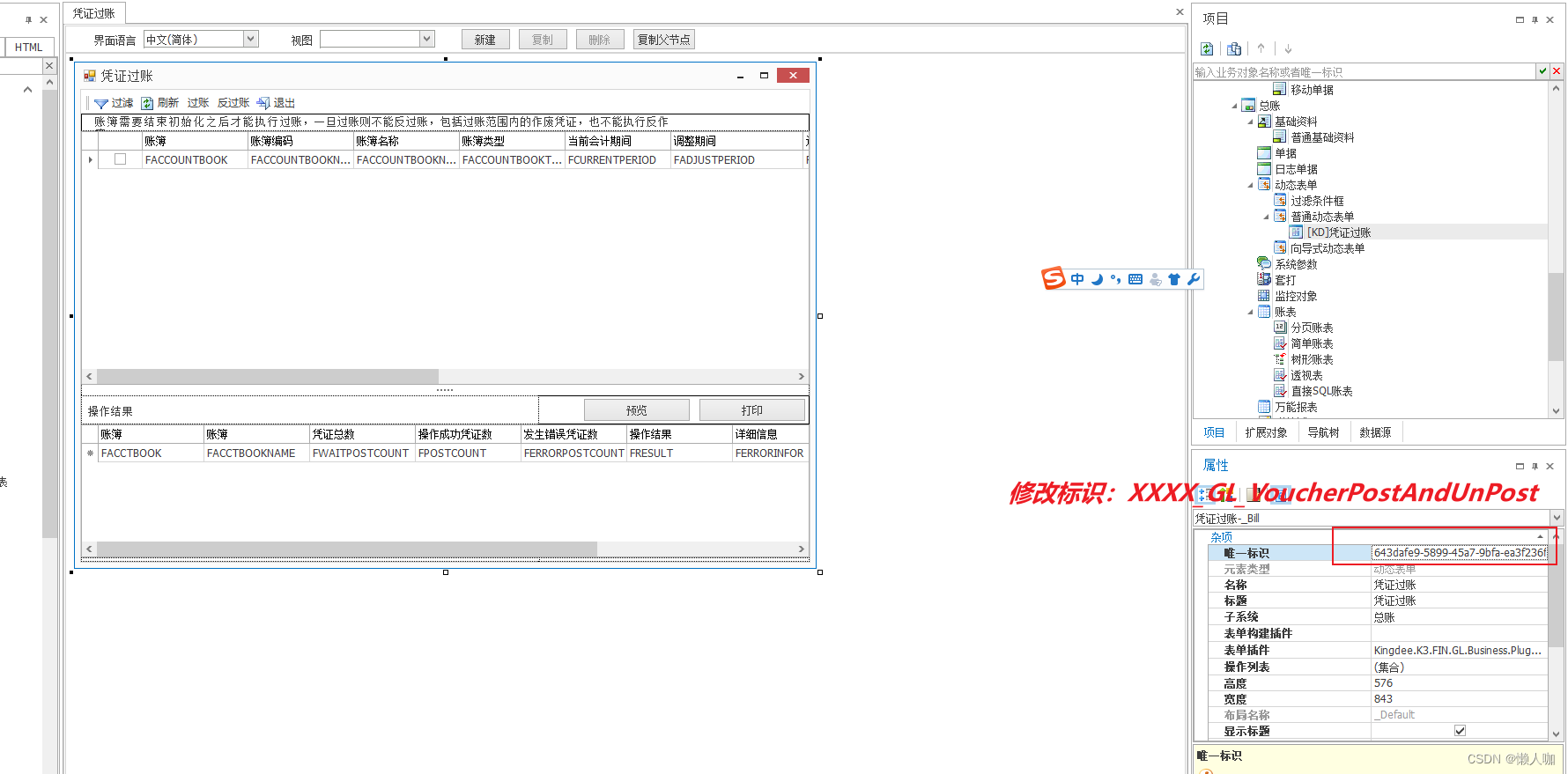Confirm search with green checkmark icon

point(1542,71)
